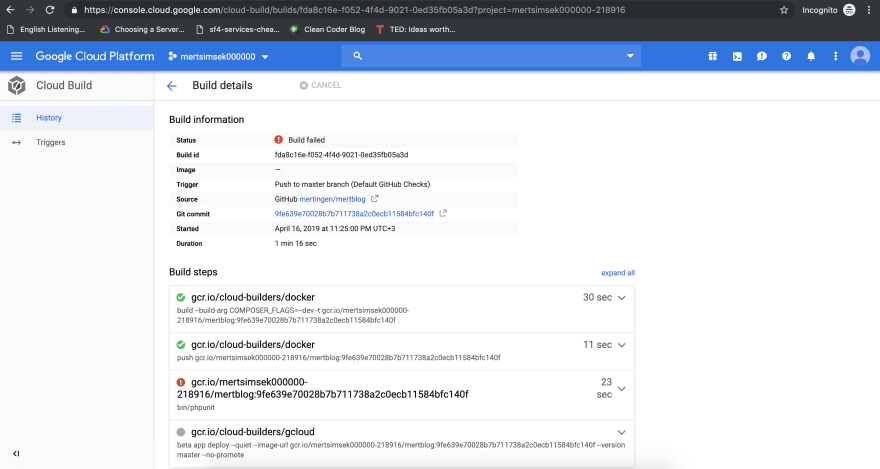Click the Cloud Build product logo
The image size is (880, 469).
click(x=17, y=85)
